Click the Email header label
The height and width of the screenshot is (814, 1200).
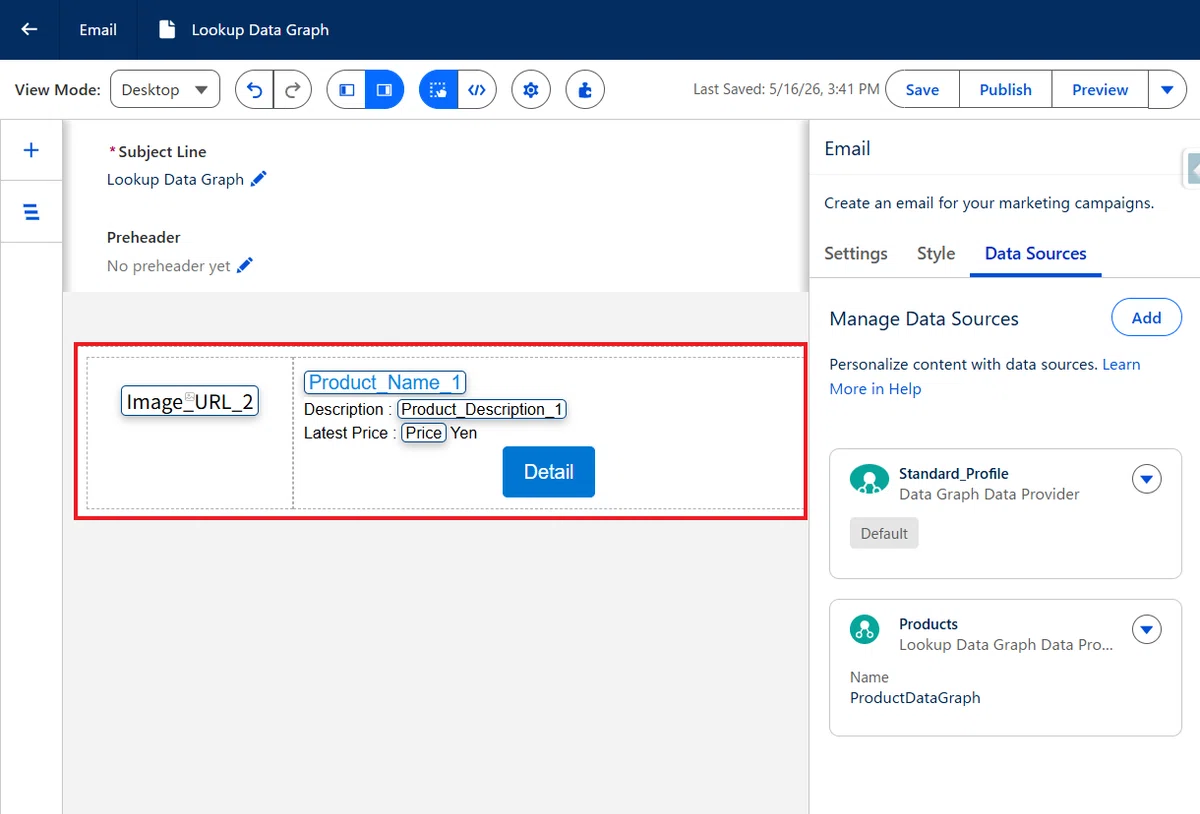coord(98,30)
